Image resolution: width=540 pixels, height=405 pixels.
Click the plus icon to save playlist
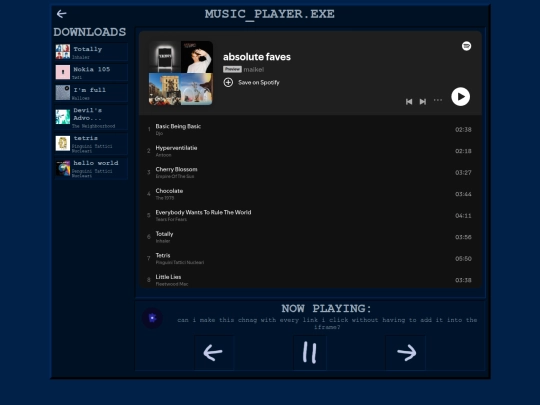[228, 82]
